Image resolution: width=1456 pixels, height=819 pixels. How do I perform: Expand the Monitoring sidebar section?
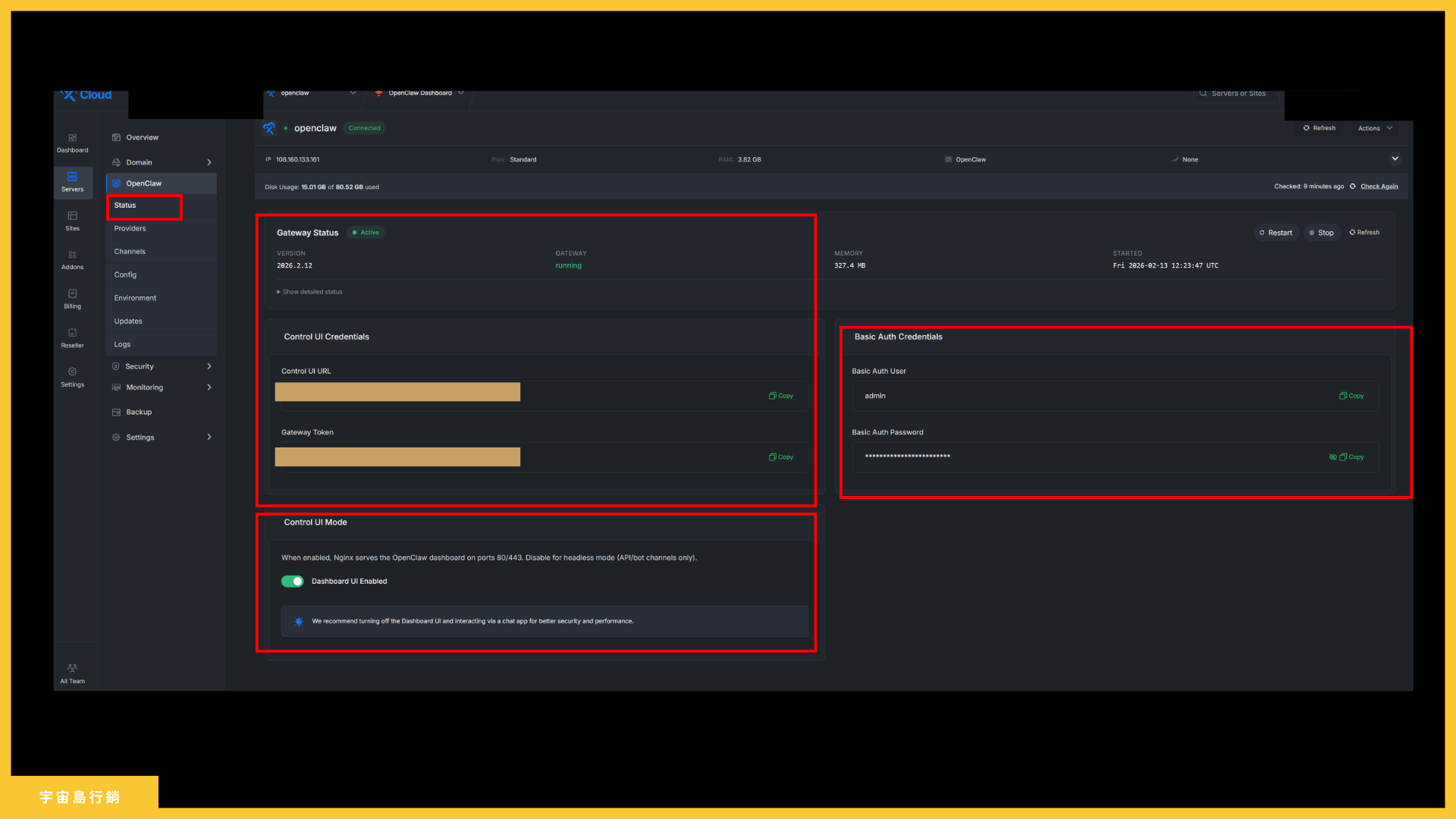144,387
